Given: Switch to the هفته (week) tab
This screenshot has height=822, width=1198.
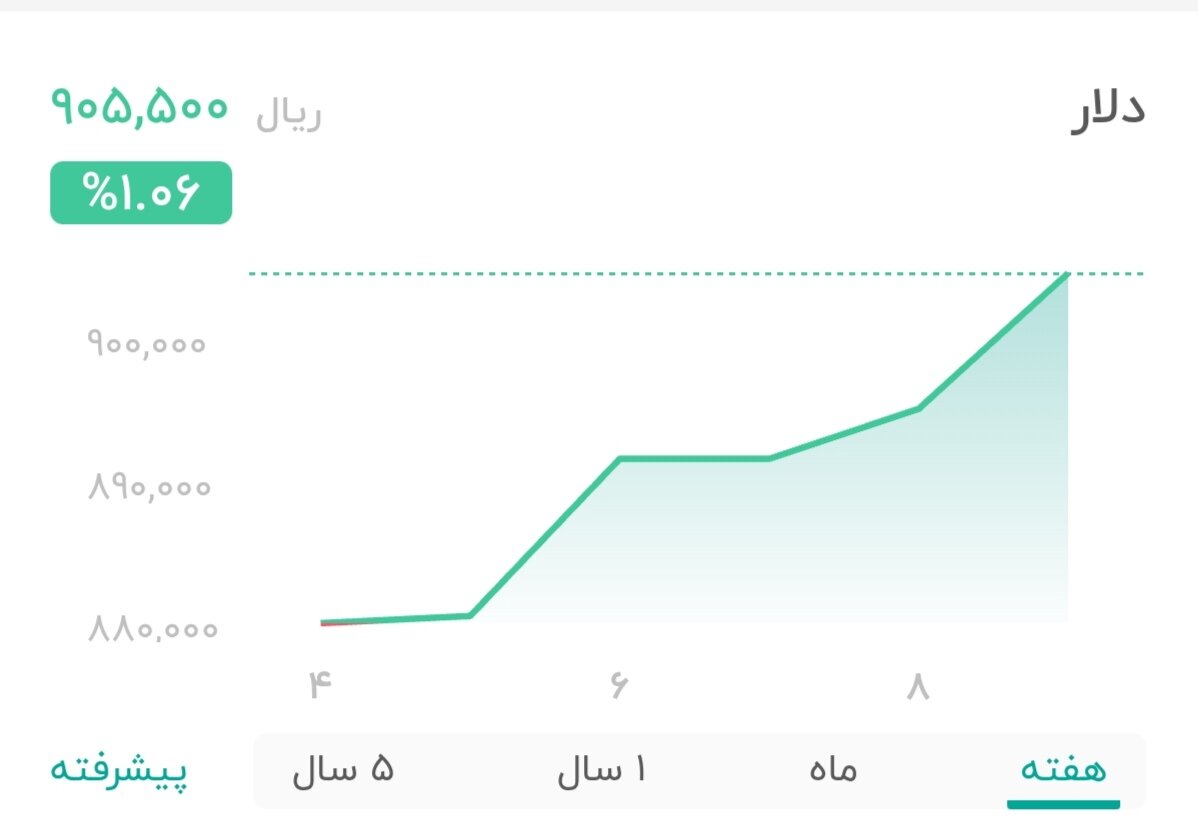Looking at the screenshot, I should click(x=1063, y=770).
